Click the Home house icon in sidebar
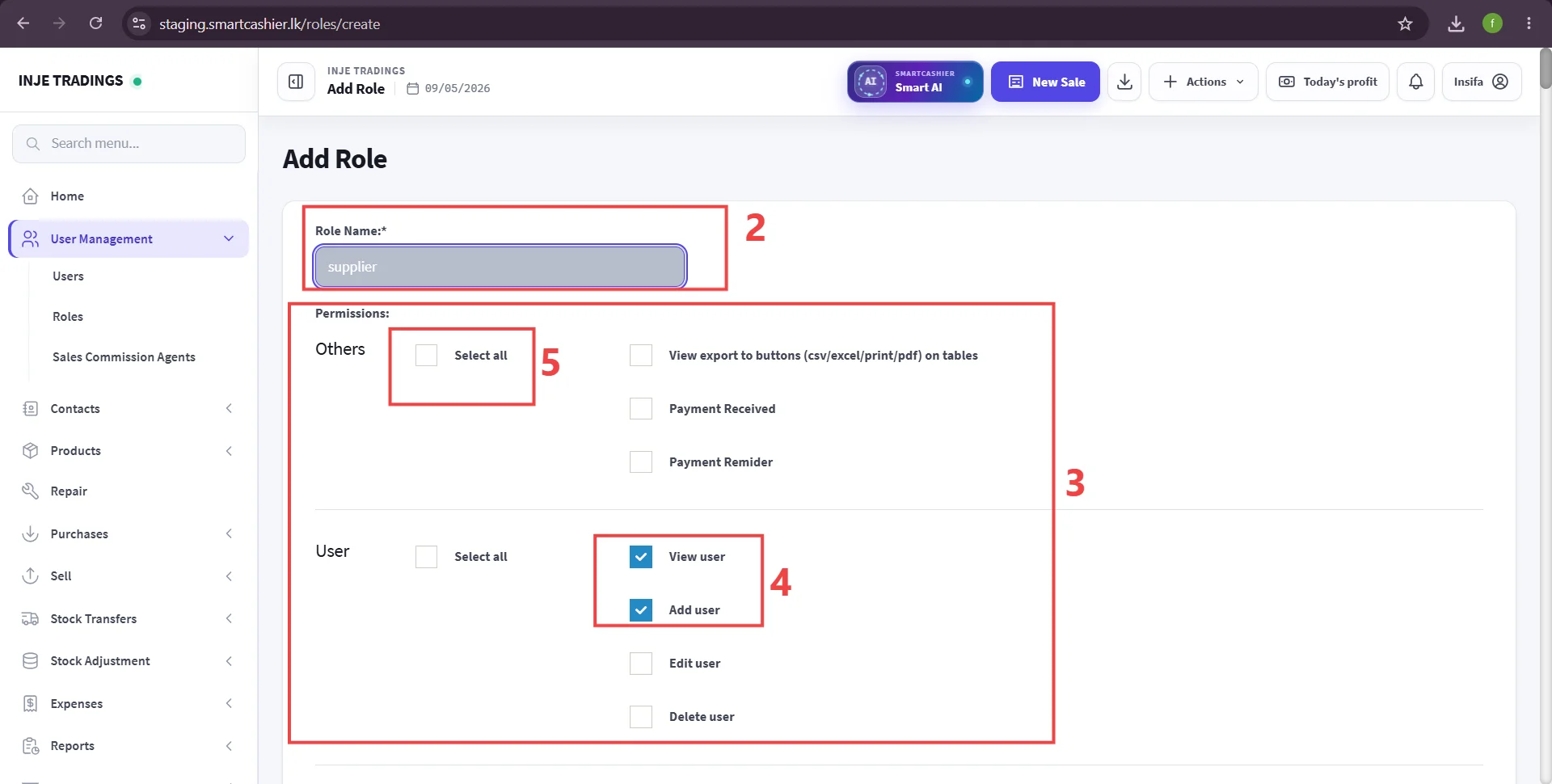1552x784 pixels. tap(31, 196)
